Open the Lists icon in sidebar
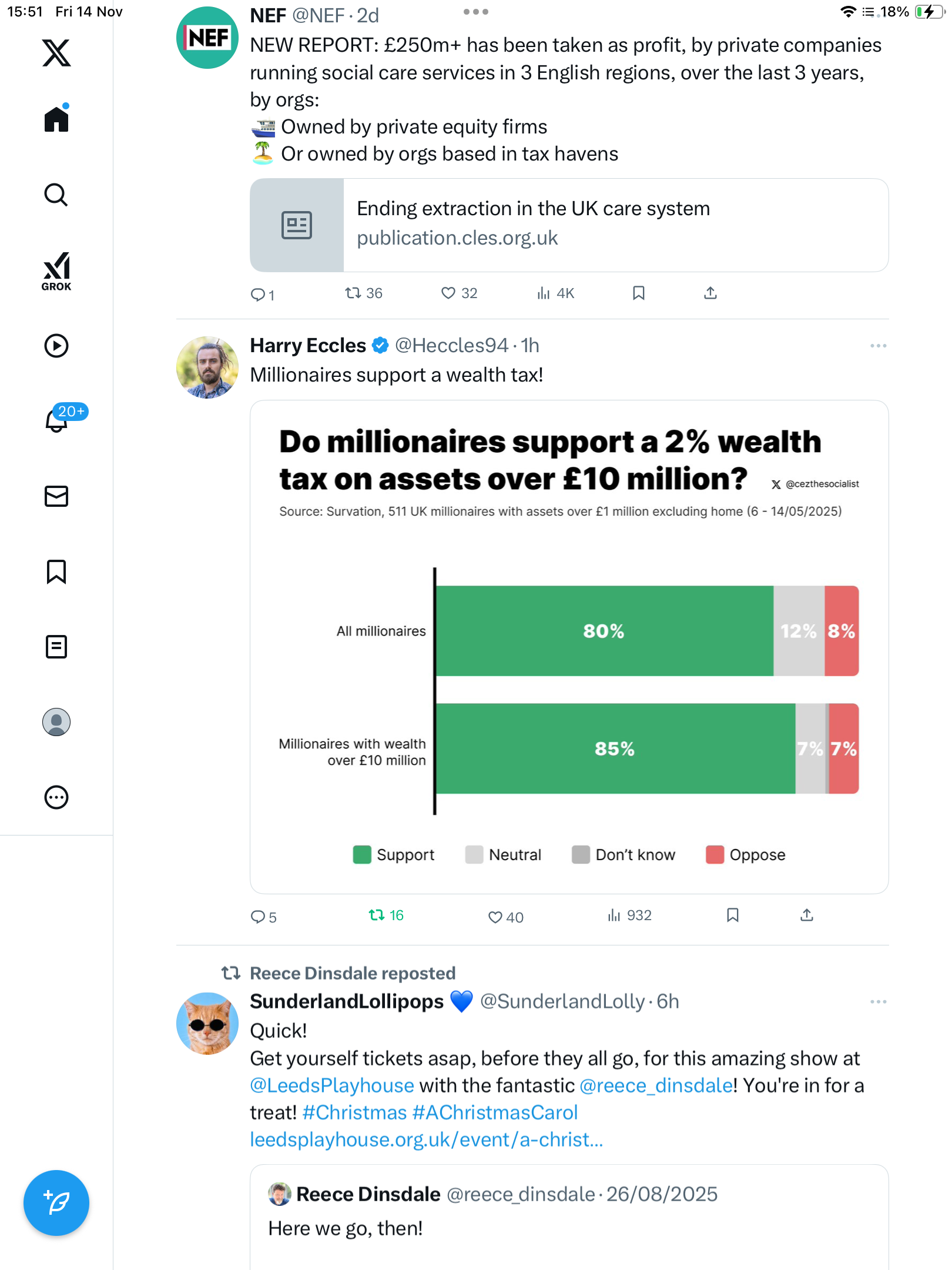The height and width of the screenshot is (1270, 952). [x=56, y=647]
